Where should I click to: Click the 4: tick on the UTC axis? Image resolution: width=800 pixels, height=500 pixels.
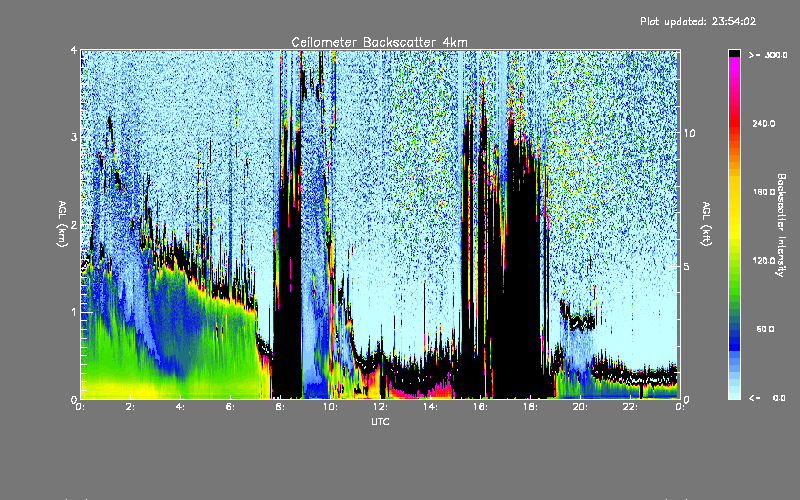(x=180, y=407)
